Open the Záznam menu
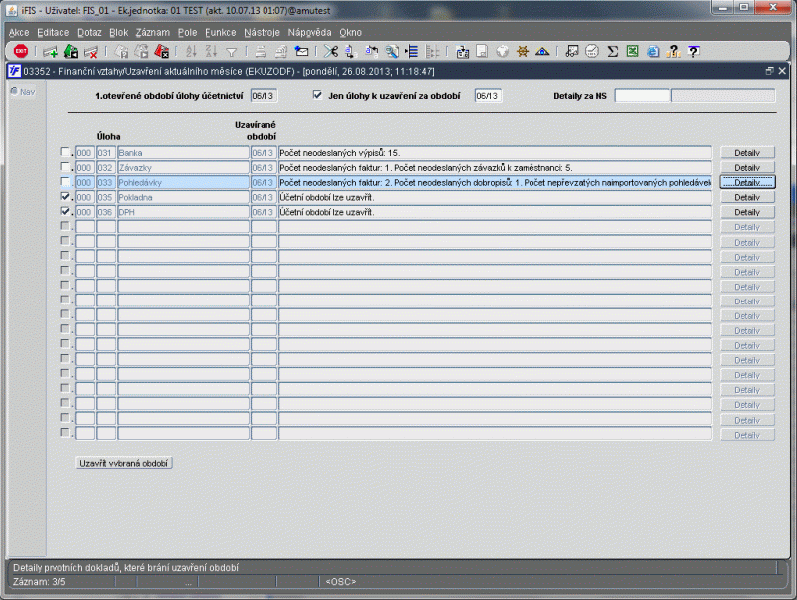 [152, 33]
